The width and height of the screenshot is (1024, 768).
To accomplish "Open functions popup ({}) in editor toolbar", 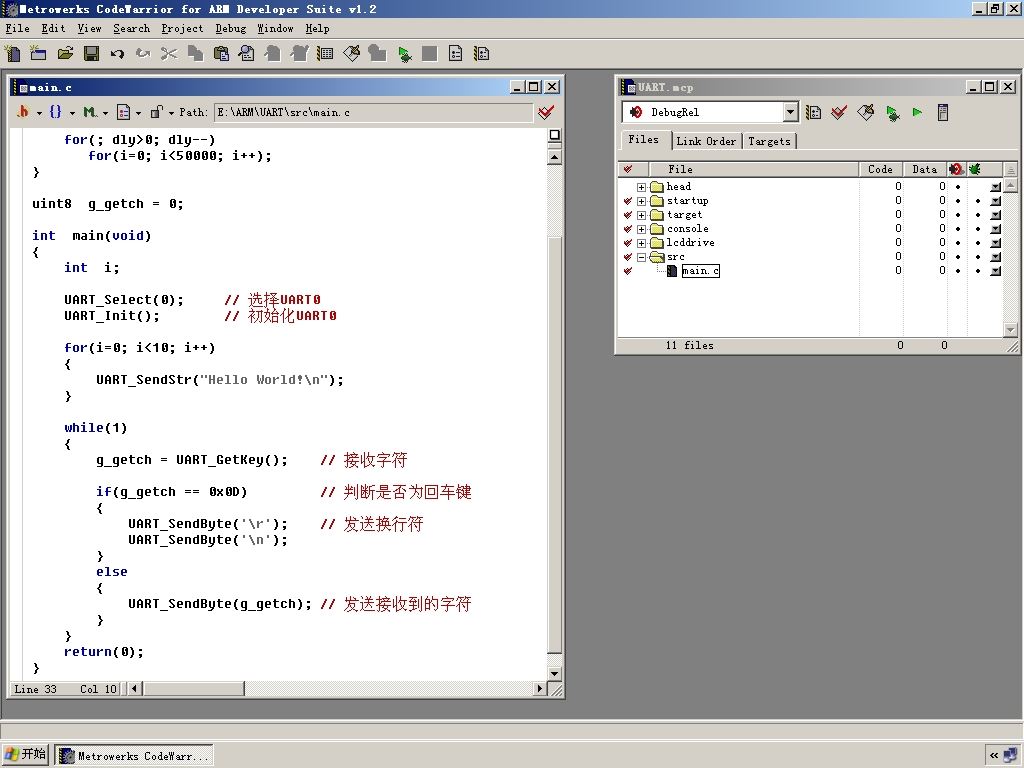I will click(x=61, y=112).
